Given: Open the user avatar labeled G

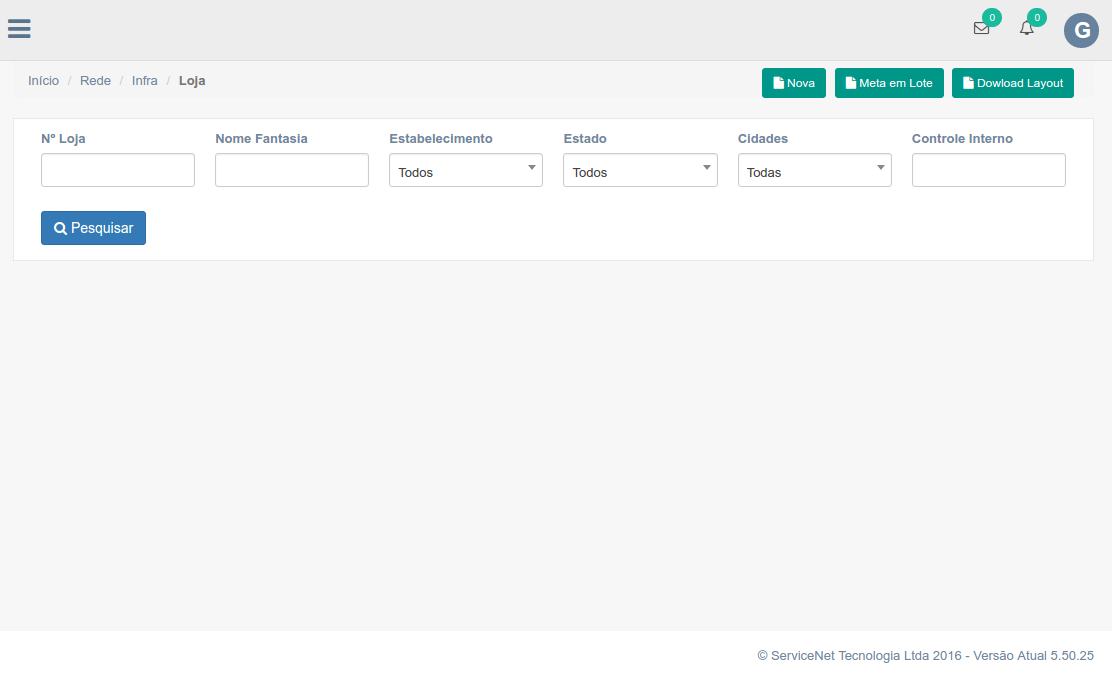Looking at the screenshot, I should click(1081, 31).
